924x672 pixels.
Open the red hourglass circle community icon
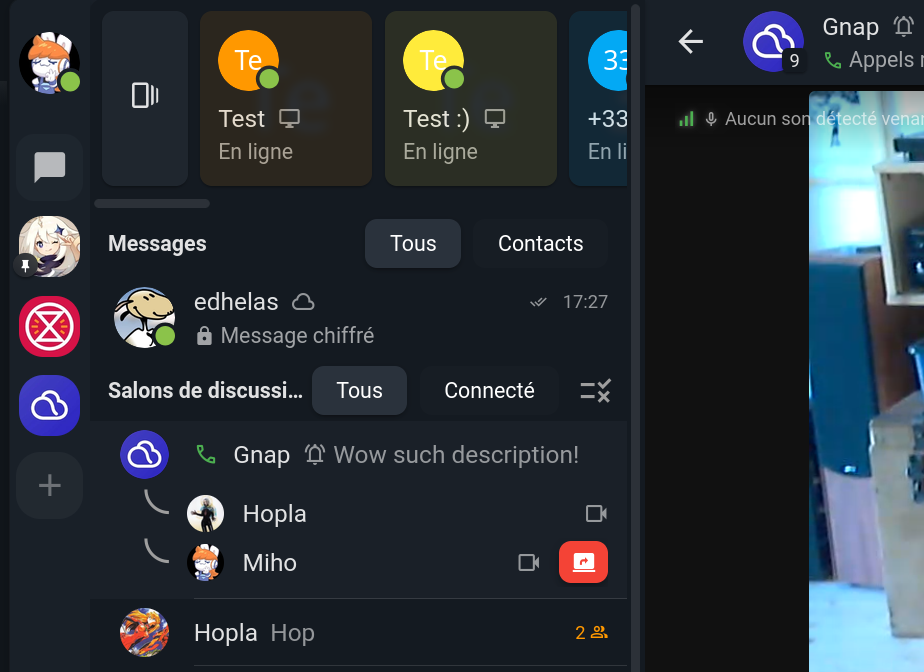pos(50,326)
